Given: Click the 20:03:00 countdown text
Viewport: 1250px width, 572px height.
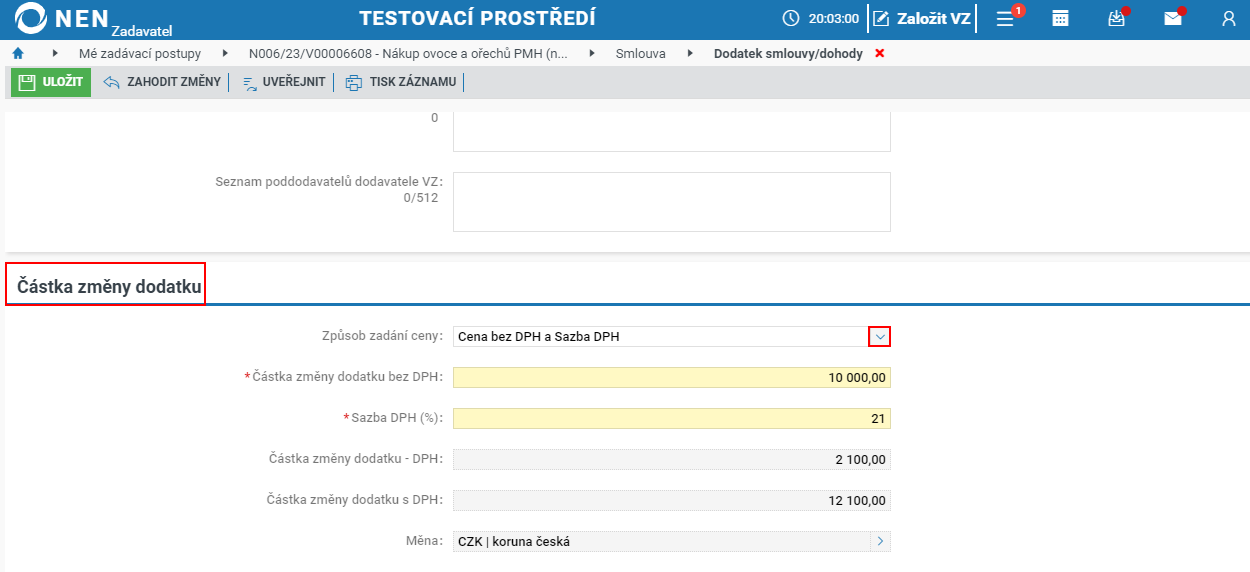Looking at the screenshot, I should [x=833, y=19].
